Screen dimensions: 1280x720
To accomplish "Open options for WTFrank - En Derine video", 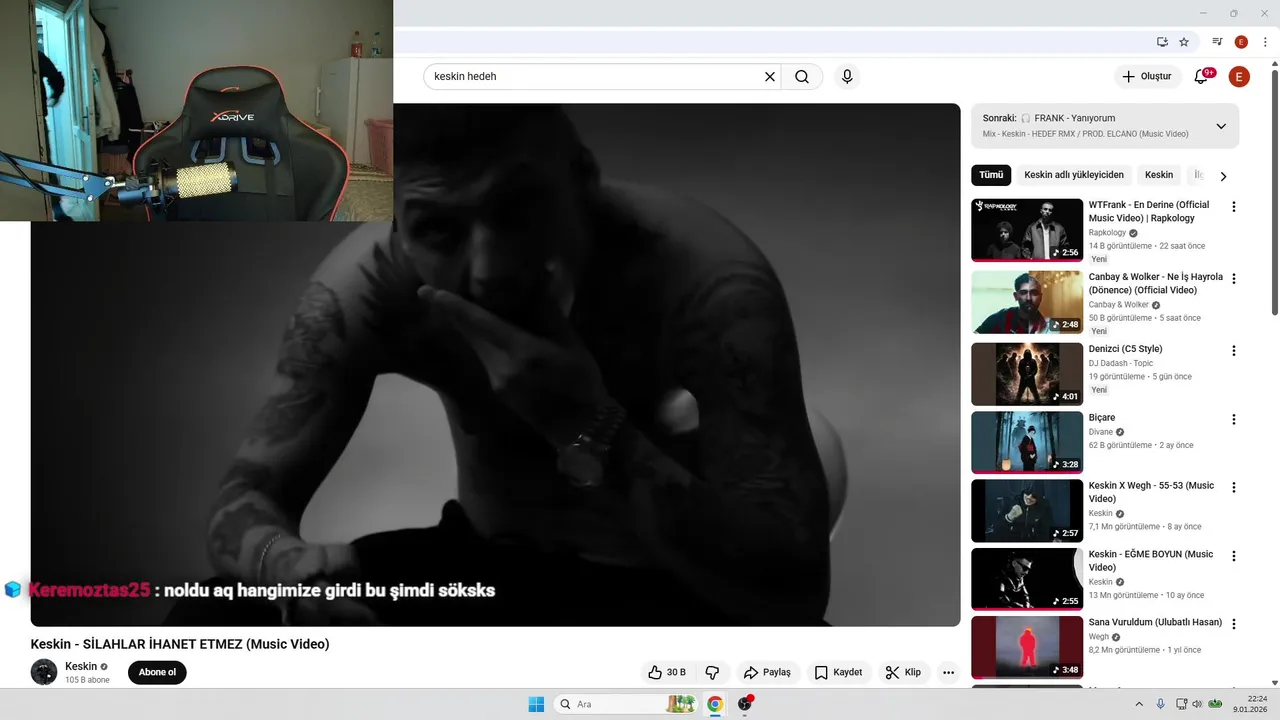I will pyautogui.click(x=1233, y=207).
